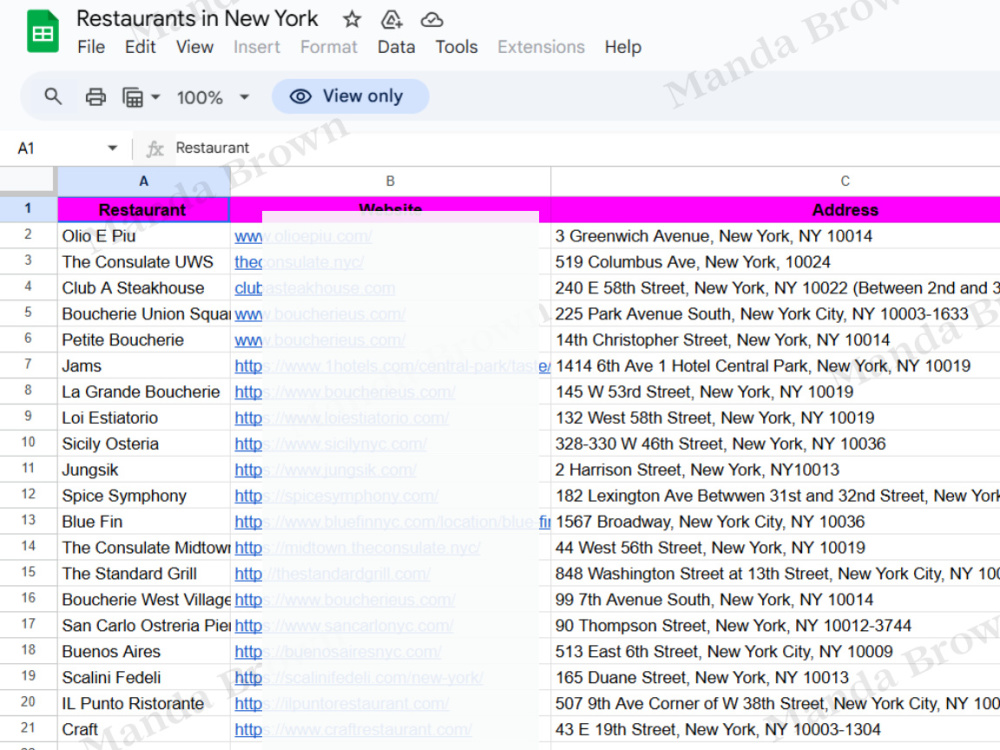Expand the filter views dropdown arrow
The width and height of the screenshot is (1000, 750).
[155, 98]
